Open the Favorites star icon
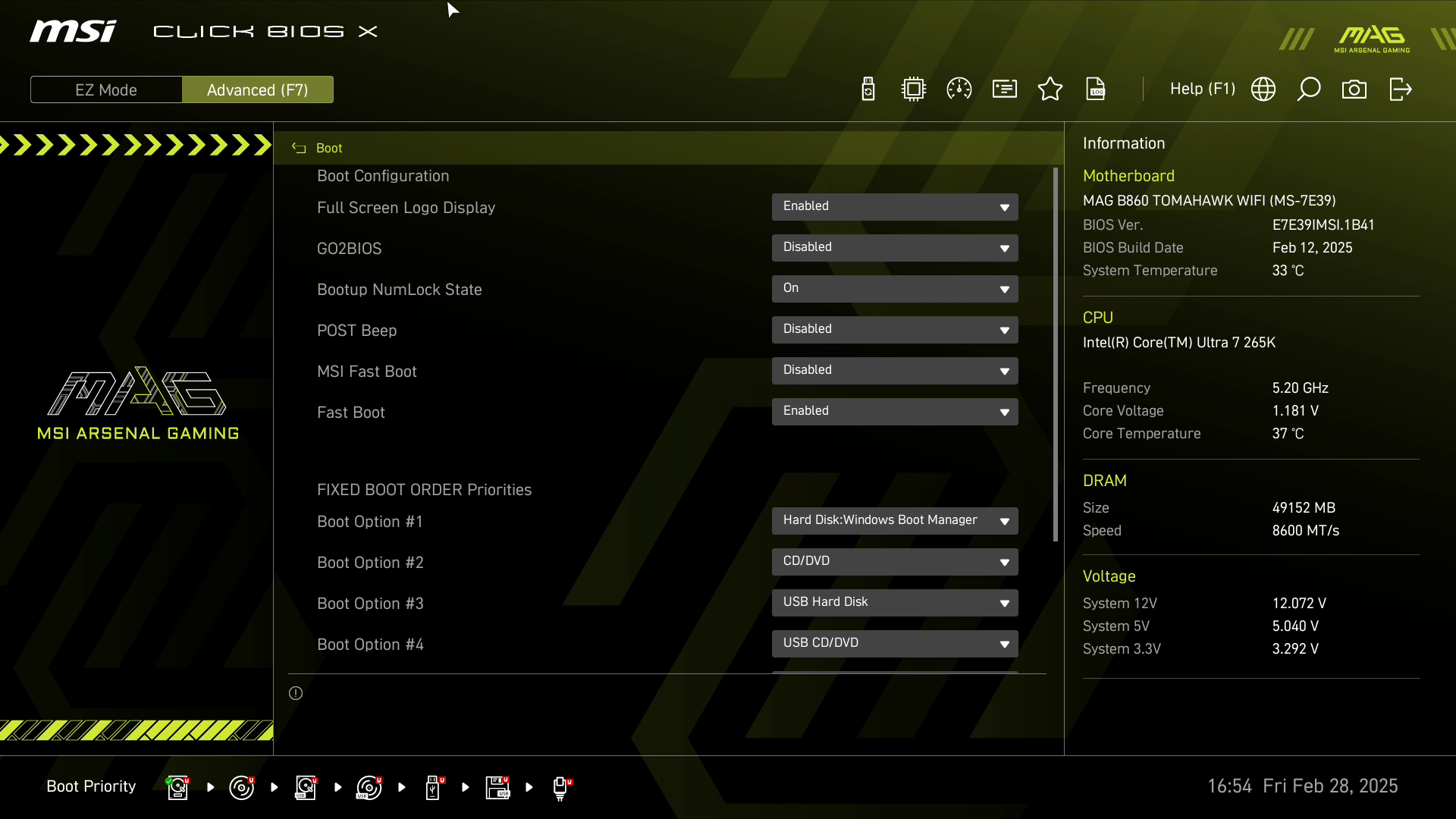This screenshot has width=1456, height=819. (x=1050, y=89)
